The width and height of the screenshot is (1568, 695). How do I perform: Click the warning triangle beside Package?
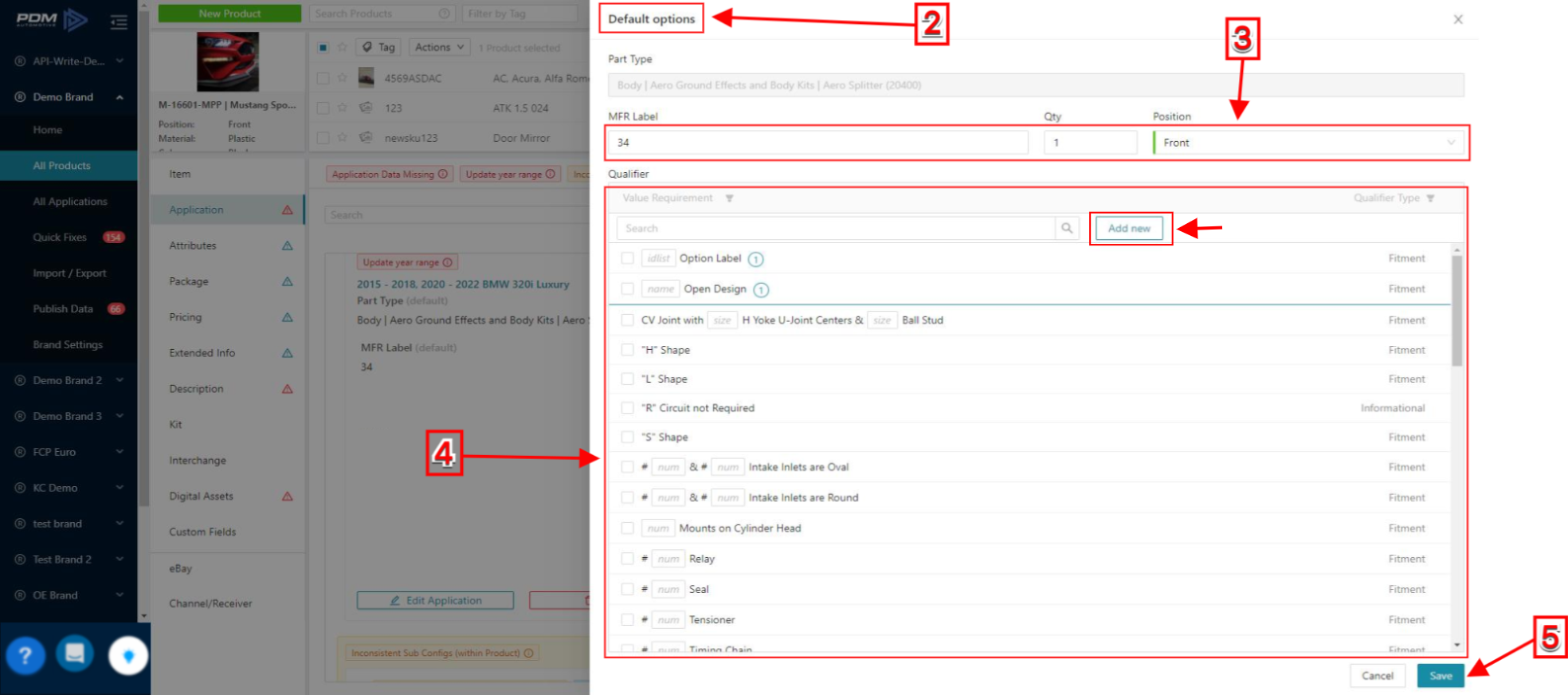click(x=288, y=281)
